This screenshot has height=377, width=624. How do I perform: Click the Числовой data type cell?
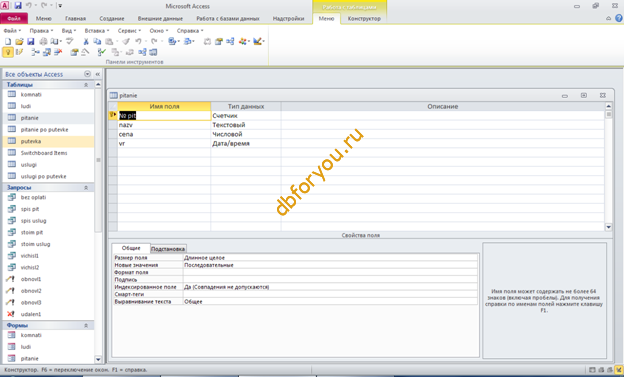pyautogui.click(x=246, y=134)
